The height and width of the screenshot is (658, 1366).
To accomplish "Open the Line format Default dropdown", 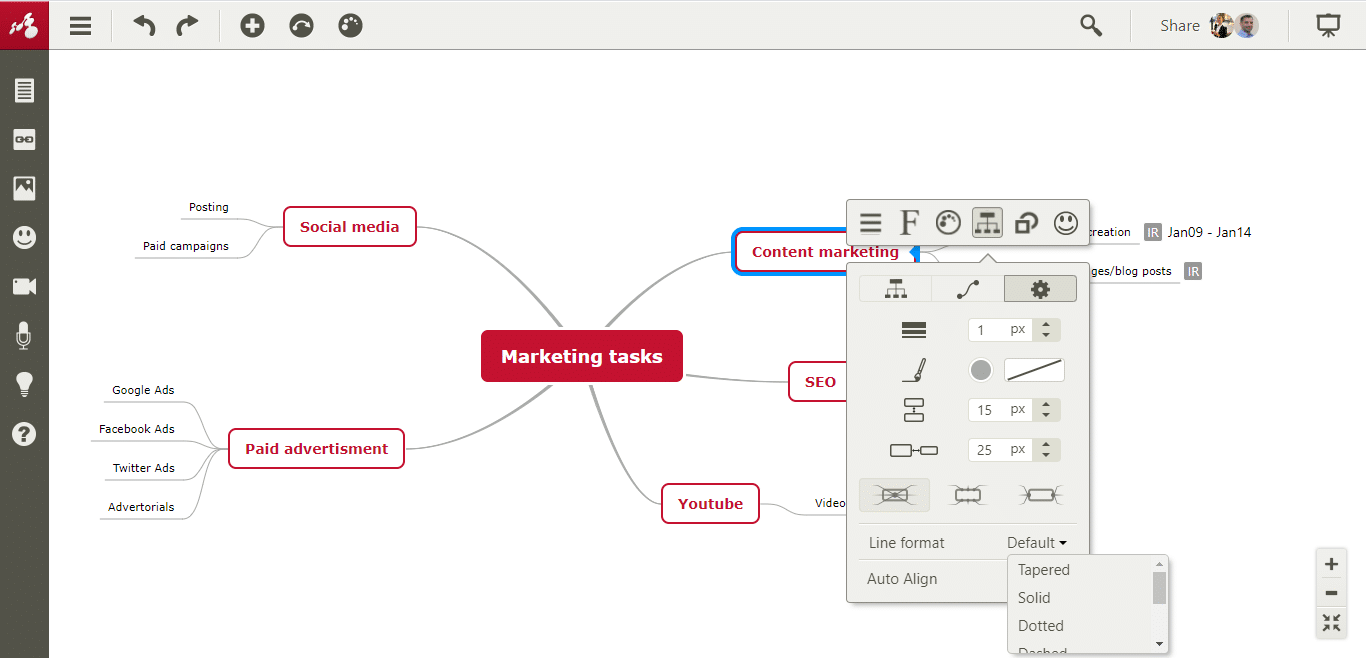I will (x=1036, y=543).
